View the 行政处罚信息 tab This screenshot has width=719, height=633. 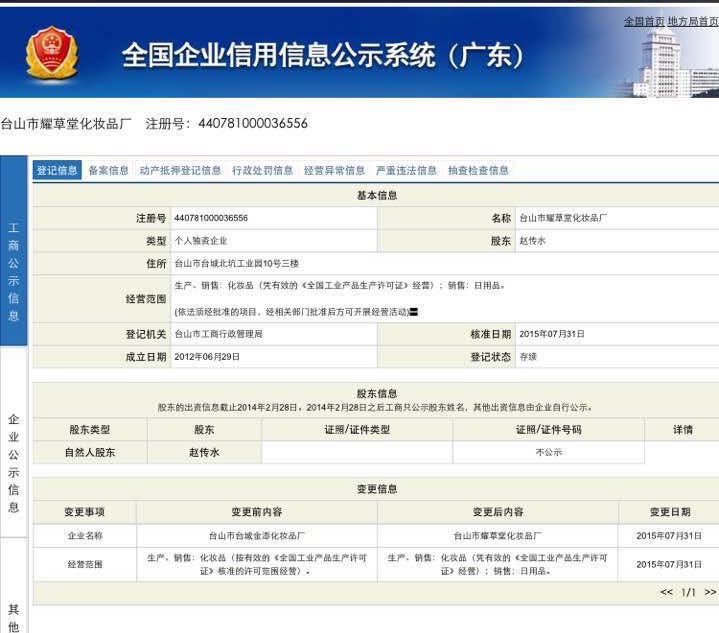click(262, 171)
